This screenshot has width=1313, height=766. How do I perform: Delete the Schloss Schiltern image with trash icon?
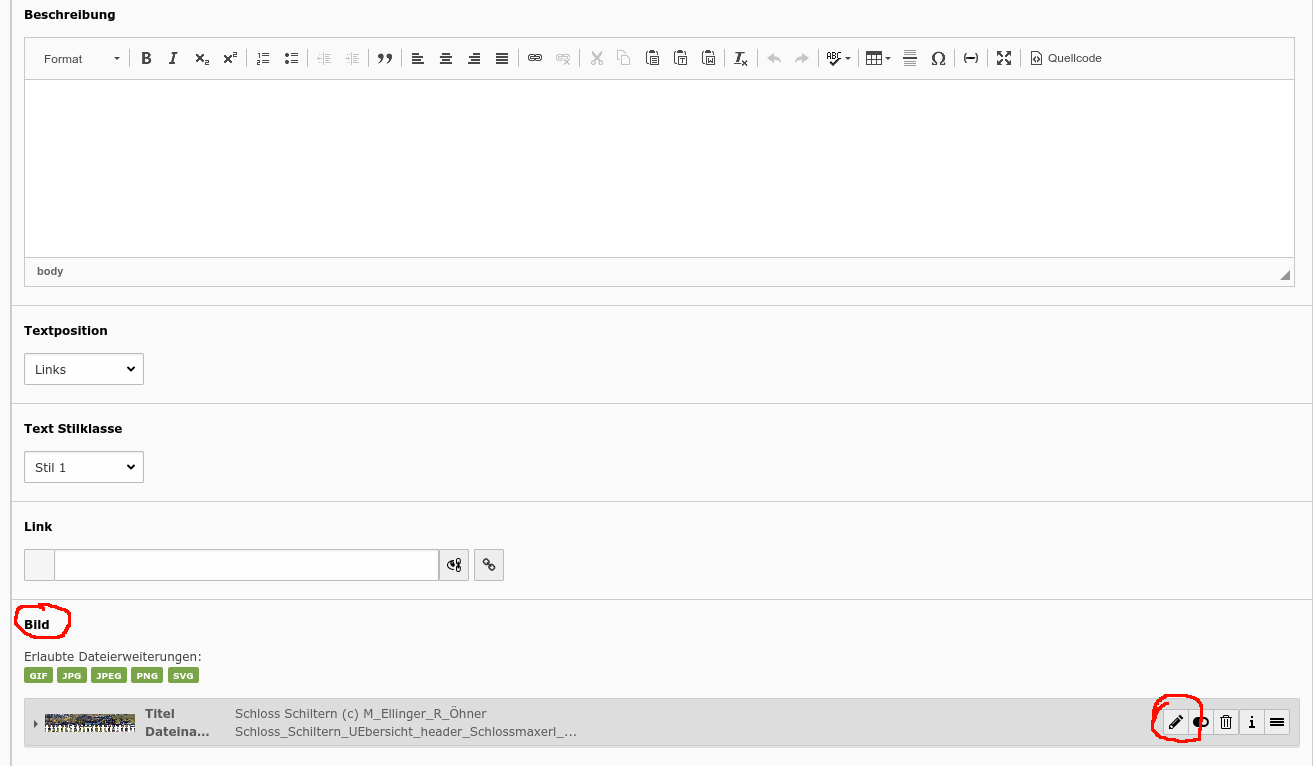click(1226, 722)
